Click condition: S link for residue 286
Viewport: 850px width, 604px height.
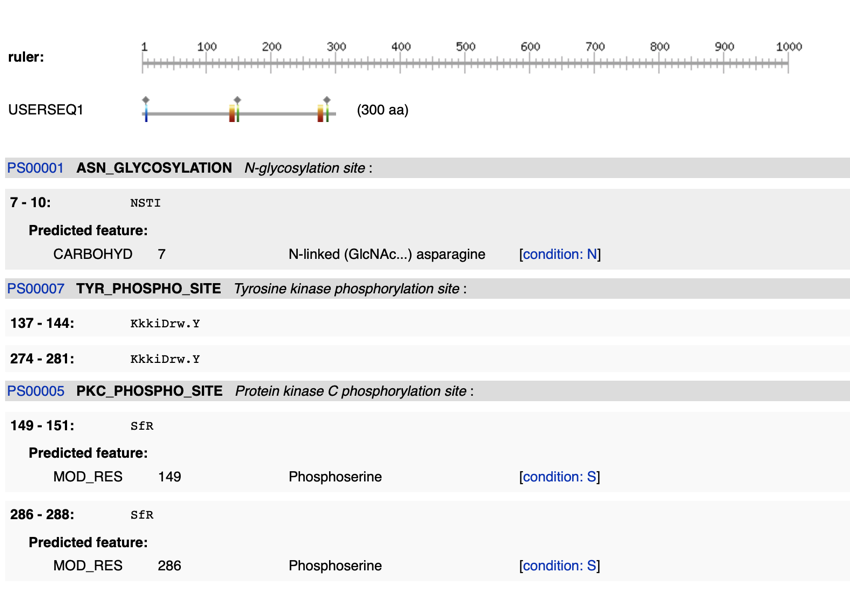pyautogui.click(x=560, y=566)
